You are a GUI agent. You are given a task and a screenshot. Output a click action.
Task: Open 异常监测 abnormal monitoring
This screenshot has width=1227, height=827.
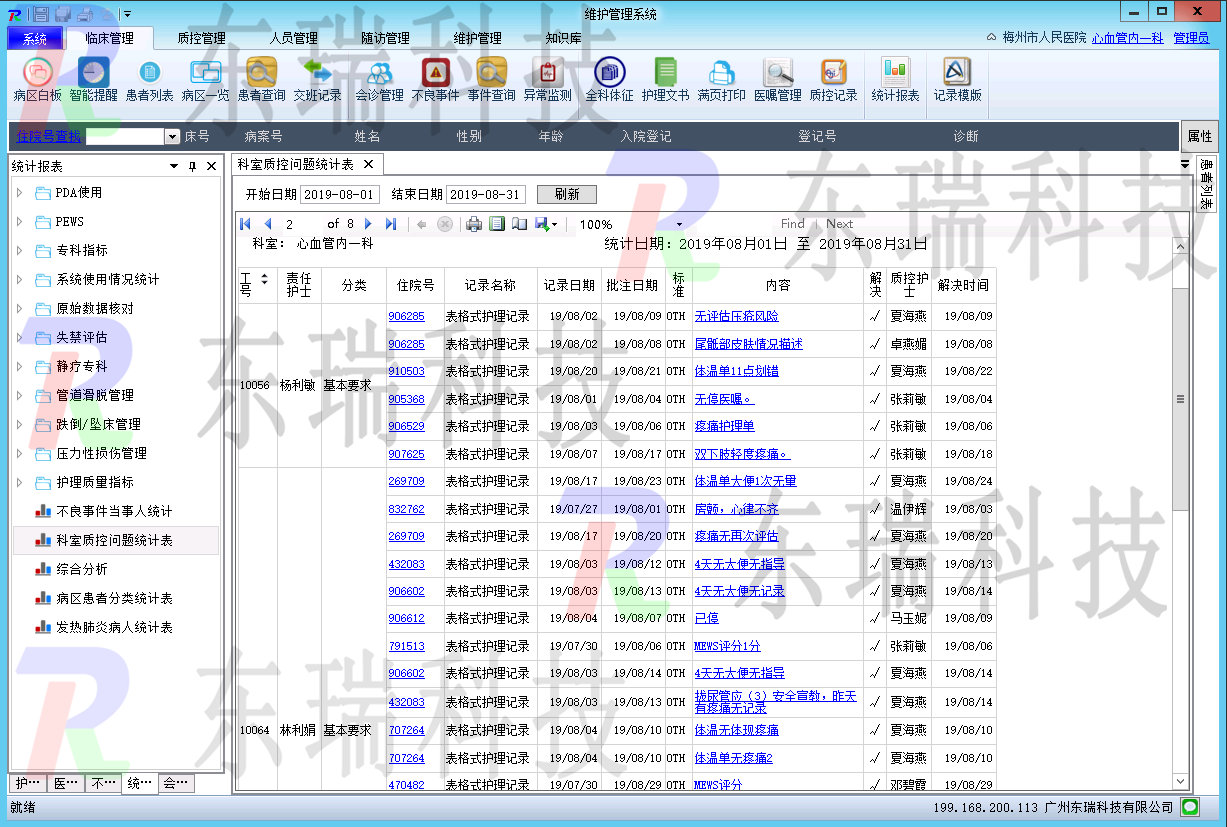tap(547, 80)
